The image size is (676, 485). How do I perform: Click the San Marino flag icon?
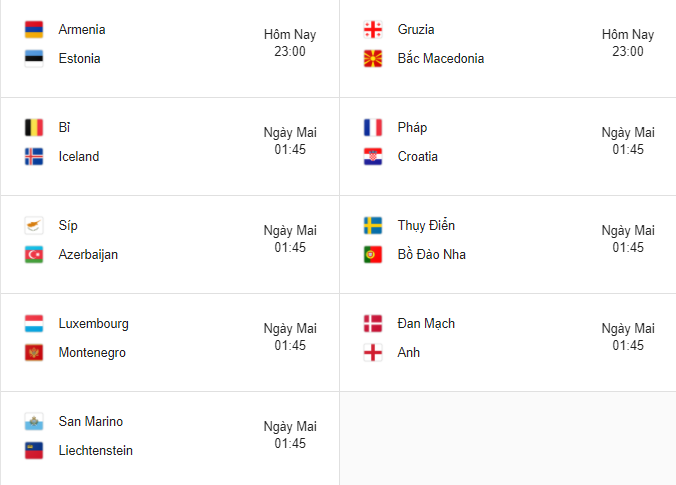[34, 422]
